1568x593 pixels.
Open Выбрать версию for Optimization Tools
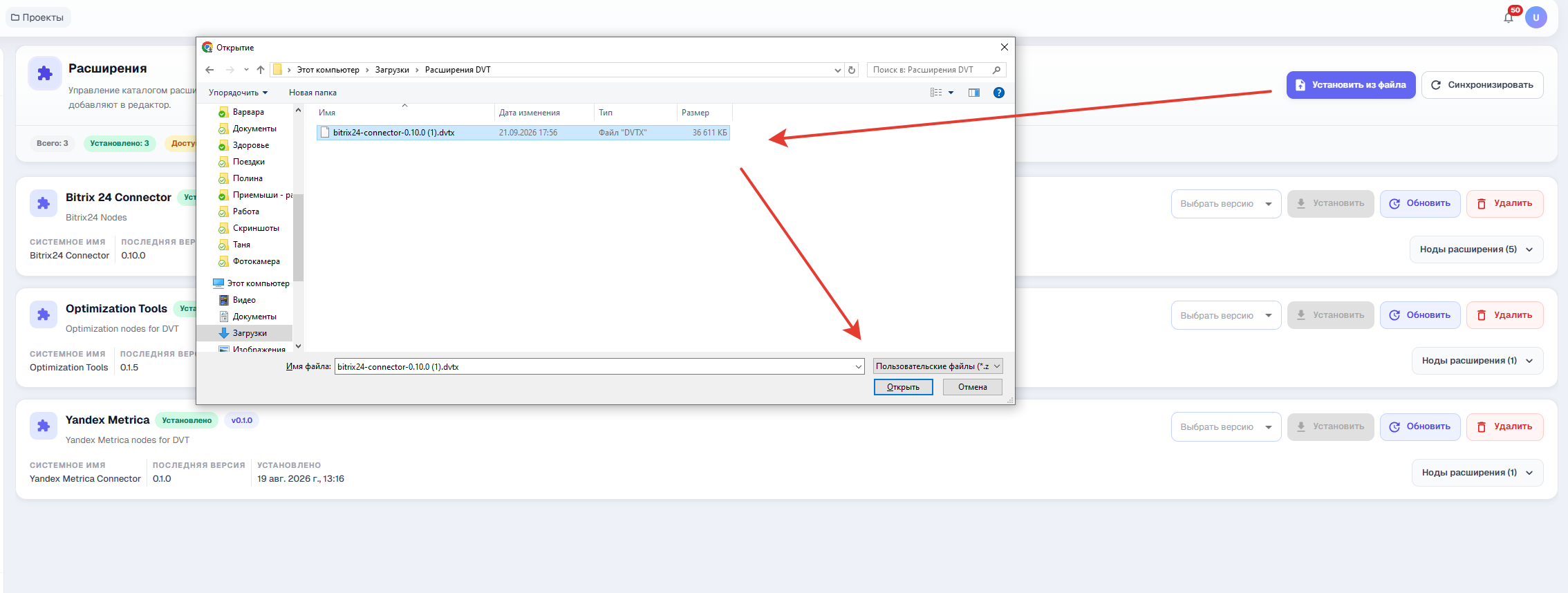[1226, 316]
